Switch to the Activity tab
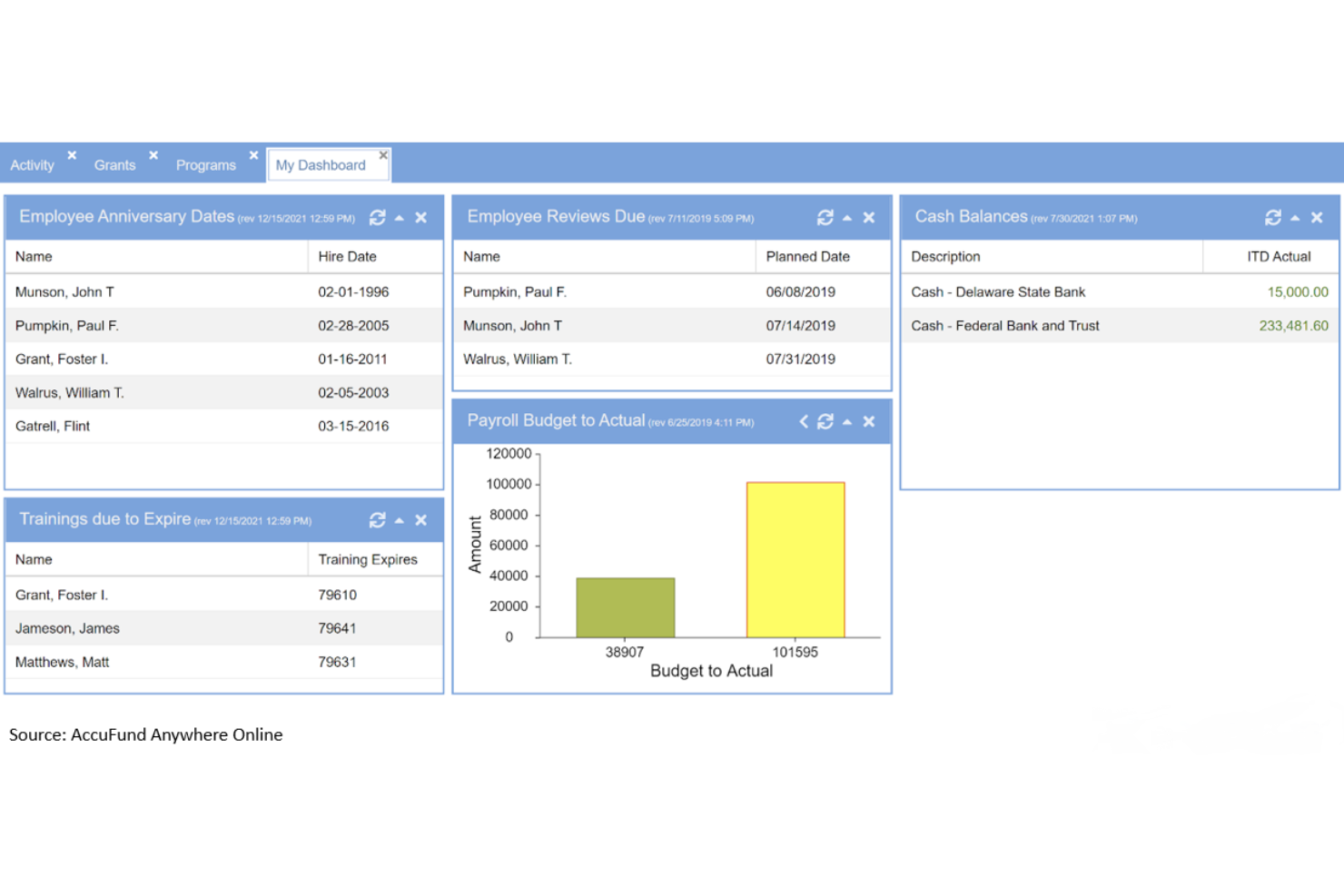Image resolution: width=1344 pixels, height=896 pixels. (32, 165)
